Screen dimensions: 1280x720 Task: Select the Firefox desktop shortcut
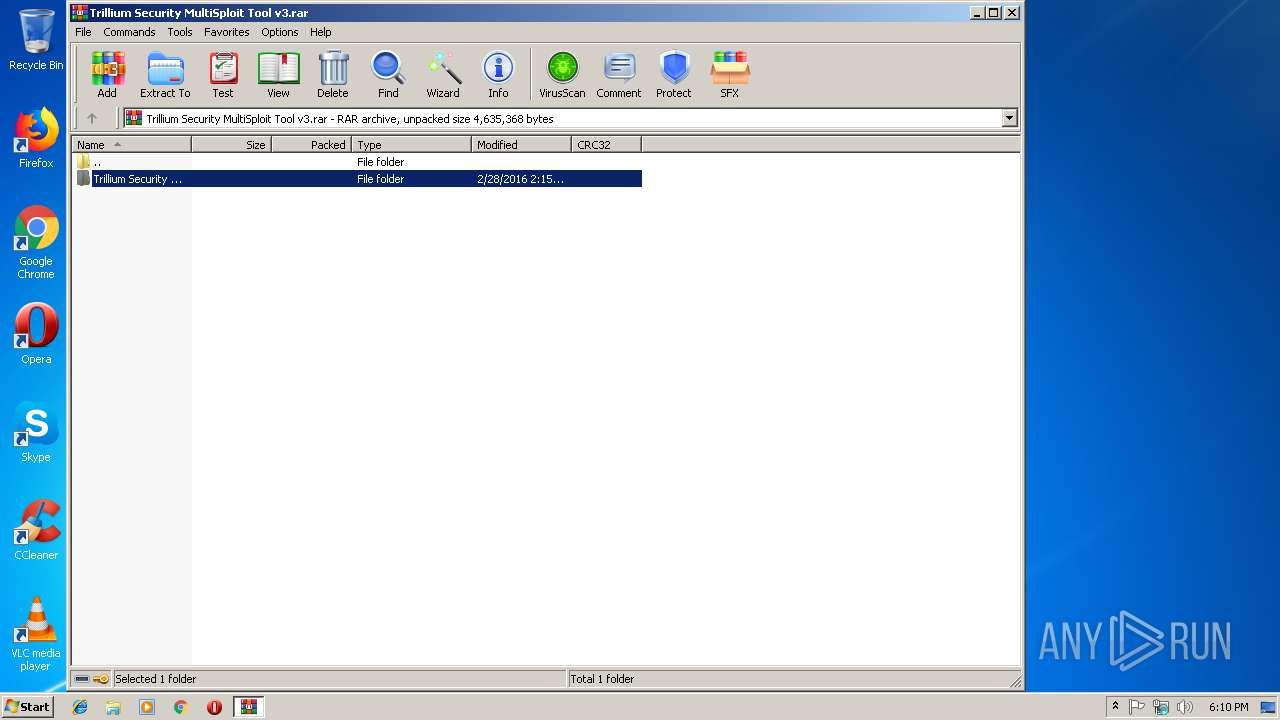pos(36,138)
